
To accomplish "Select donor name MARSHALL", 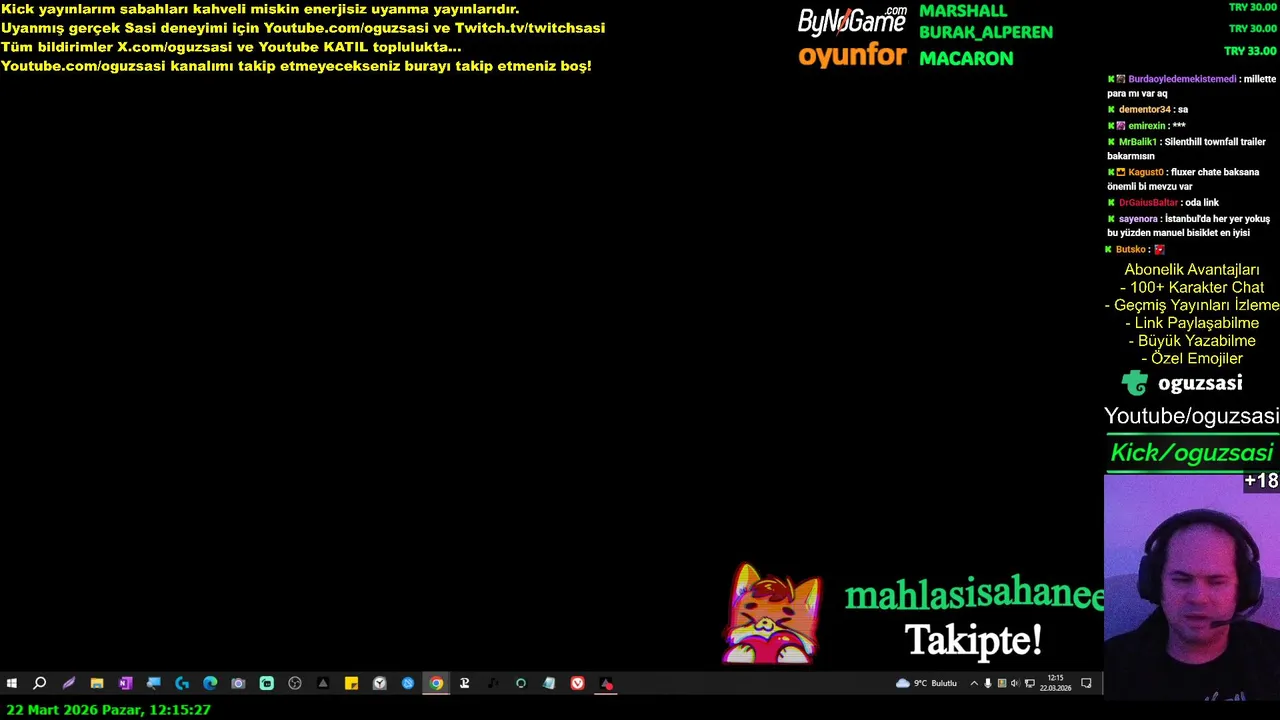I will click(963, 11).
